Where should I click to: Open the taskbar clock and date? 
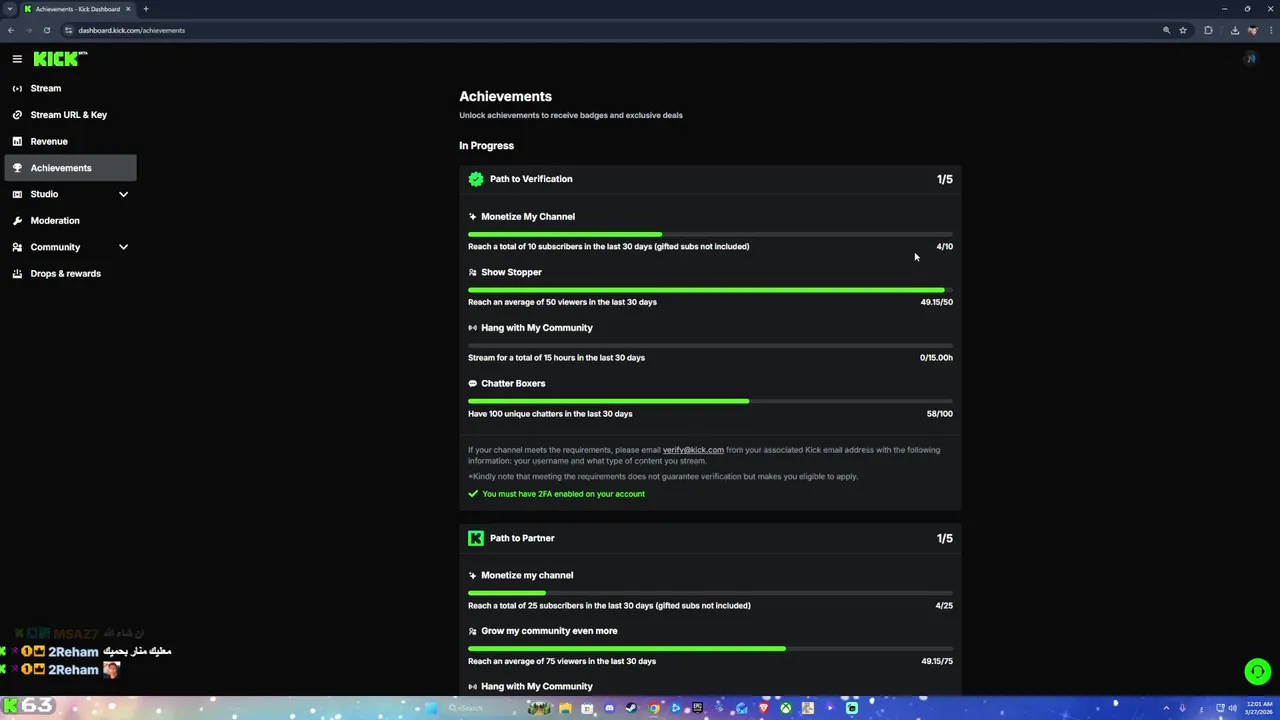click(1259, 708)
